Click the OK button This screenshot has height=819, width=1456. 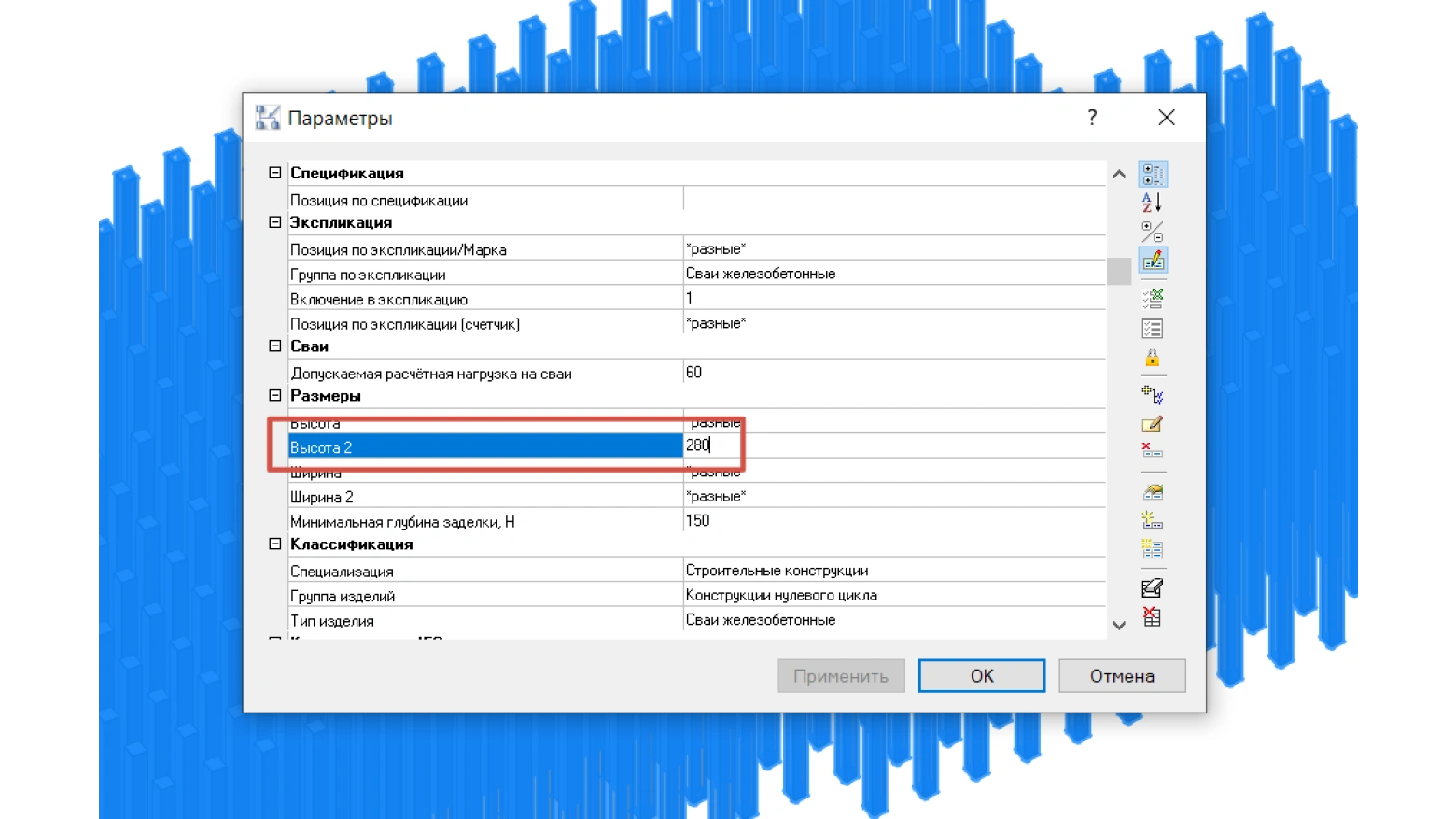pos(982,676)
